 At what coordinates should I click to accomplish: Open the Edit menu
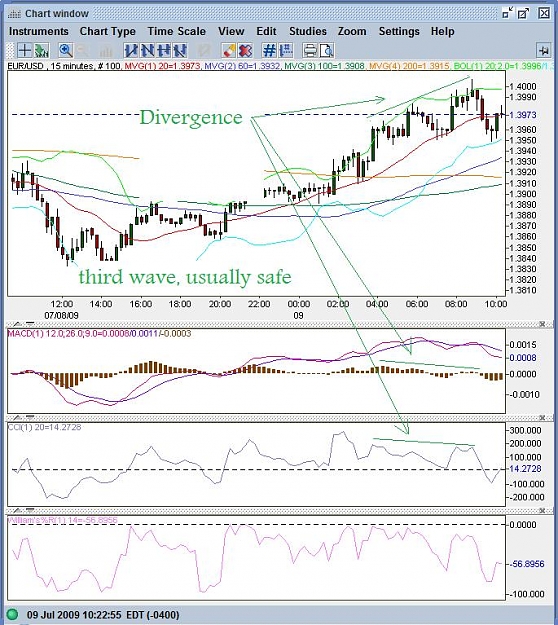click(x=266, y=31)
